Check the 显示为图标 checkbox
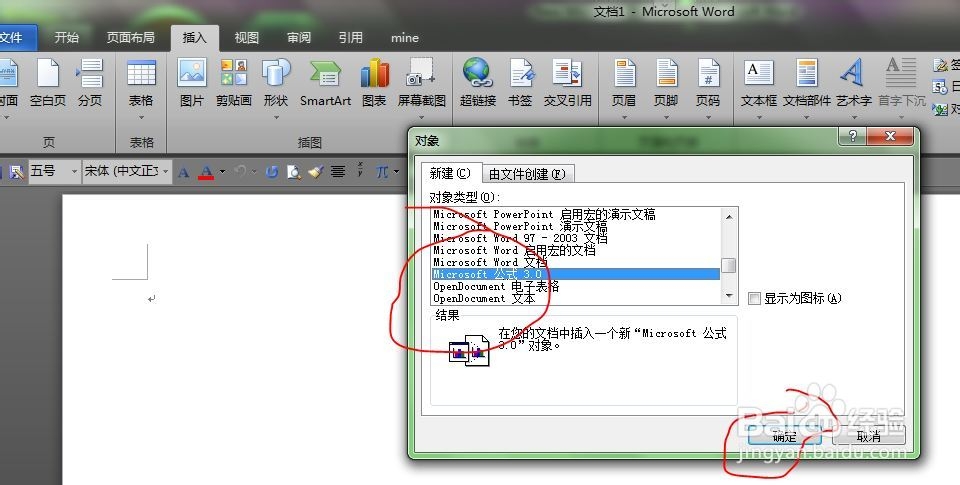This screenshot has height=485, width=960. (754, 298)
